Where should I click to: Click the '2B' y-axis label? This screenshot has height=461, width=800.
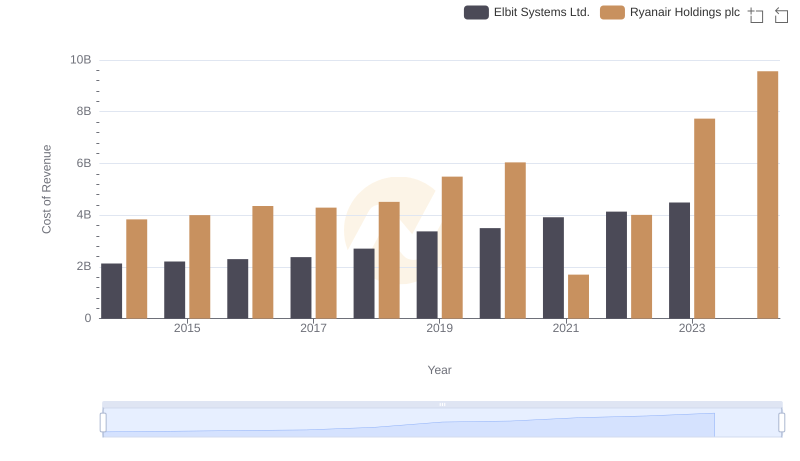coord(84,266)
